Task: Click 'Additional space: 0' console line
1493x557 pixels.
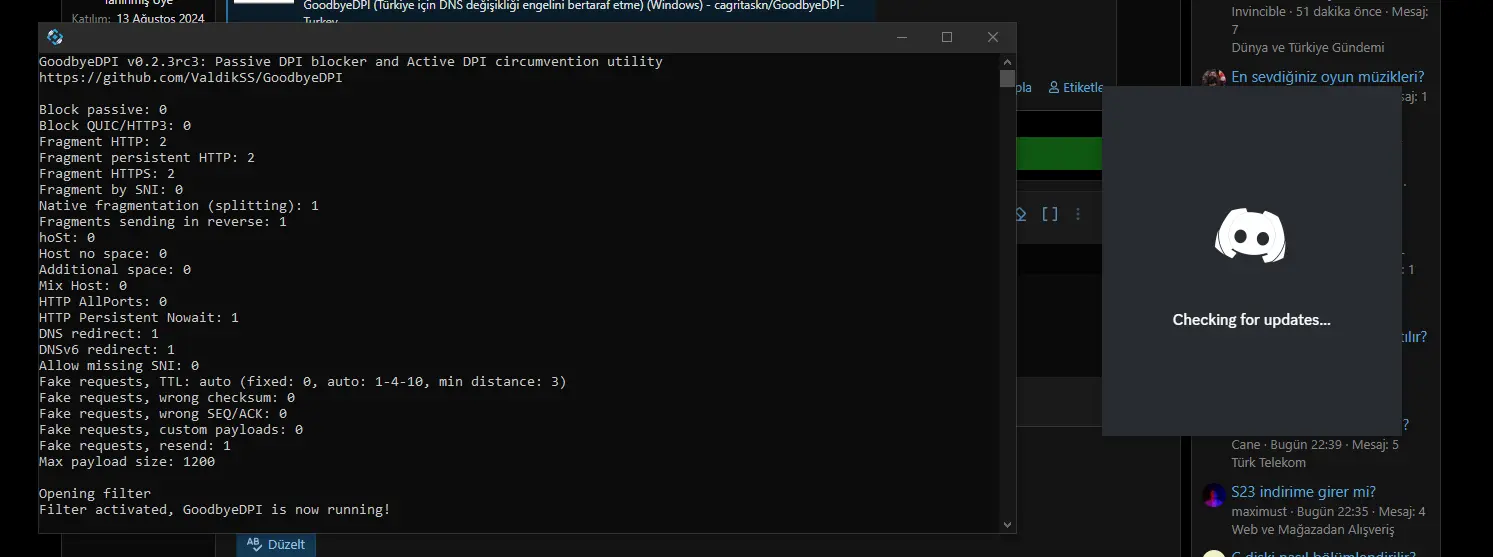Action: pyautogui.click(x=115, y=269)
